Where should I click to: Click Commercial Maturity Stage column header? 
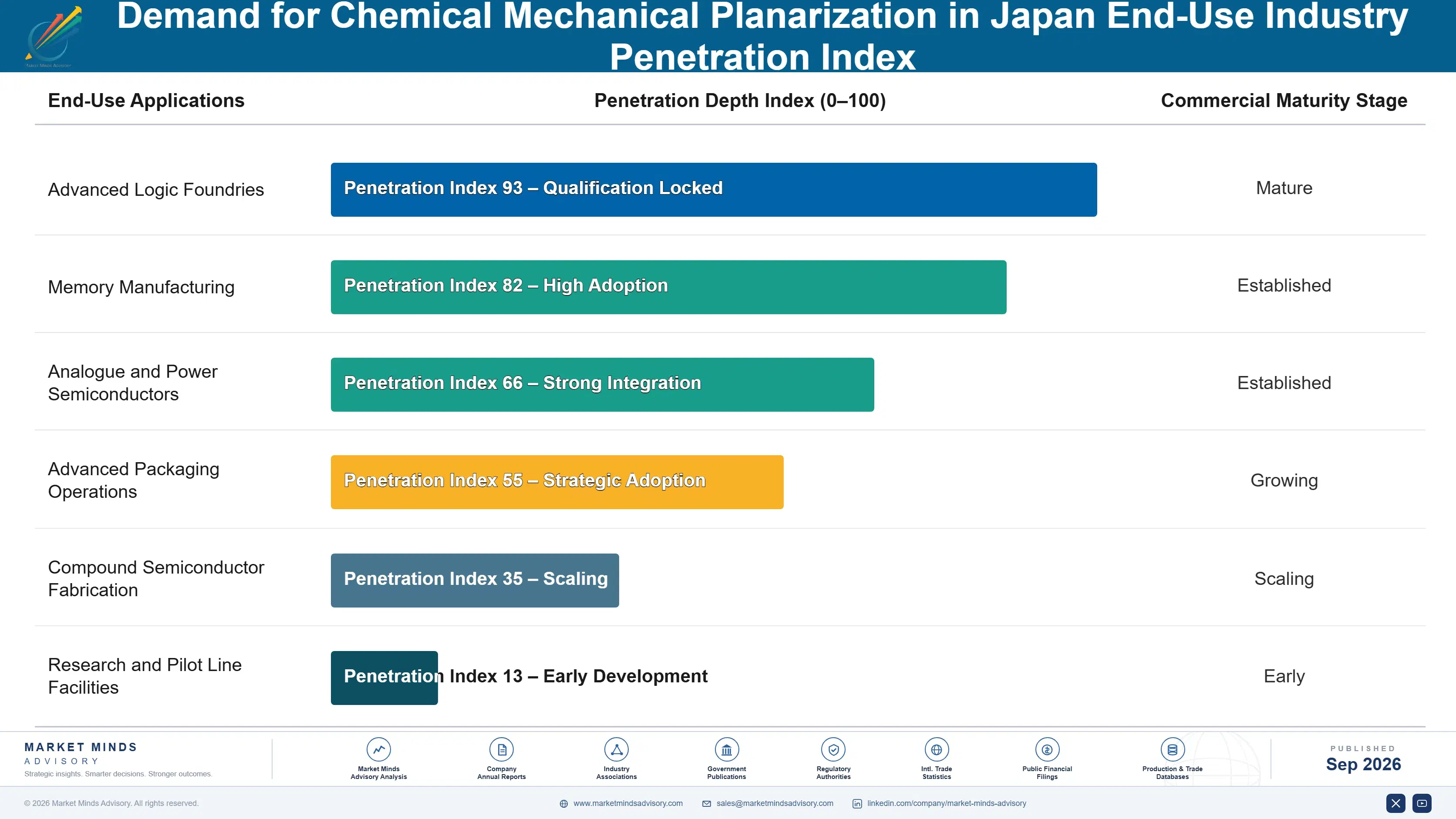1284,101
